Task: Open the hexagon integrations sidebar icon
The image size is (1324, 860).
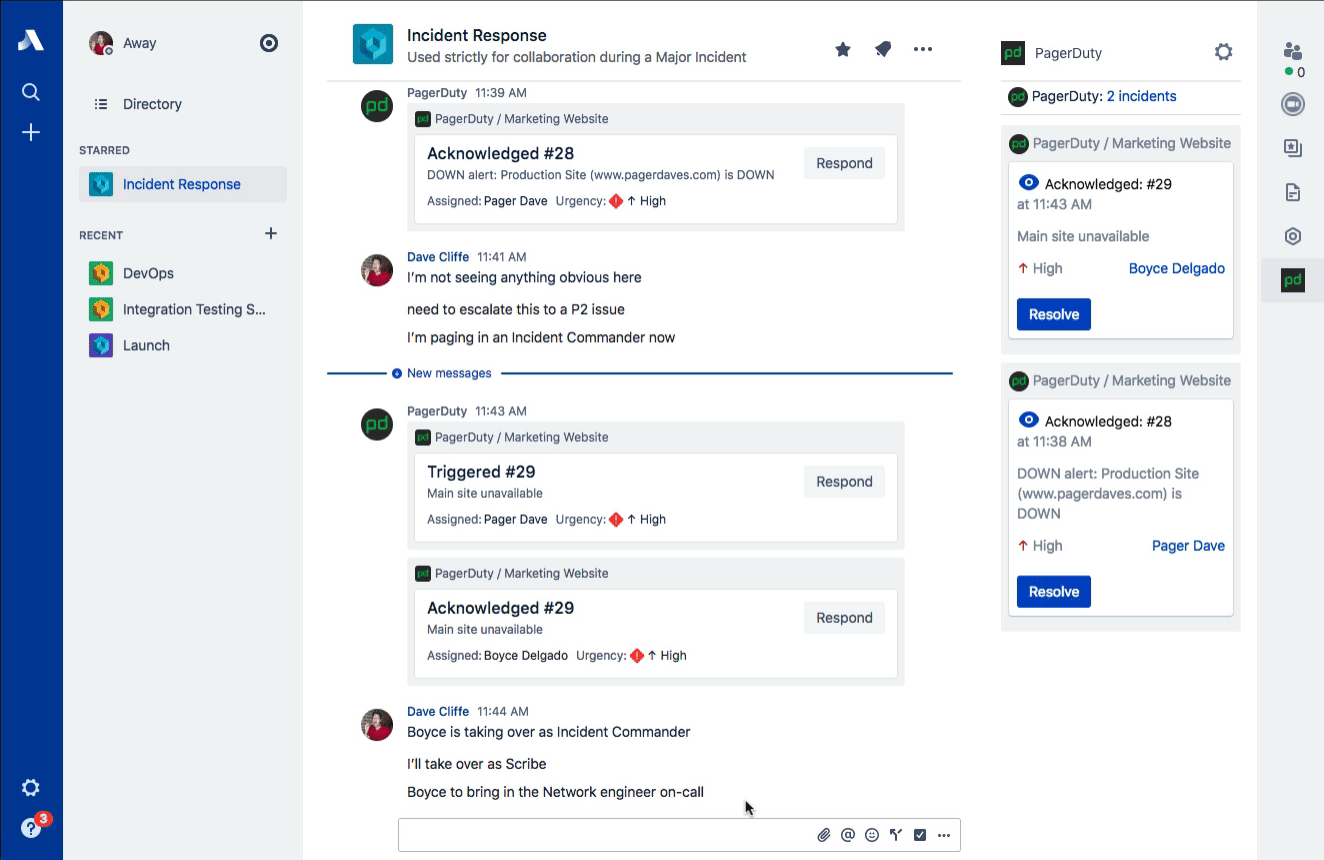Action: point(1293,236)
